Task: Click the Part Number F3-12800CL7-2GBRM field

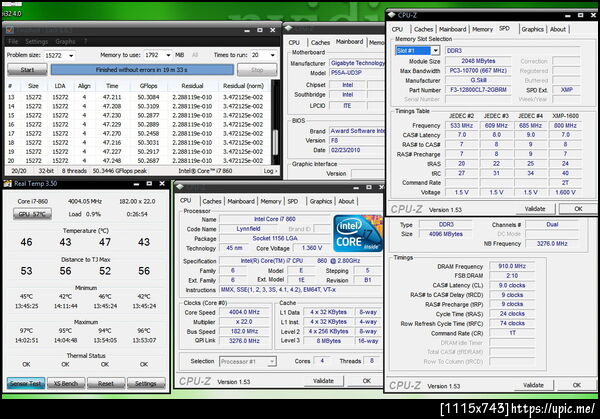Action: click(478, 90)
